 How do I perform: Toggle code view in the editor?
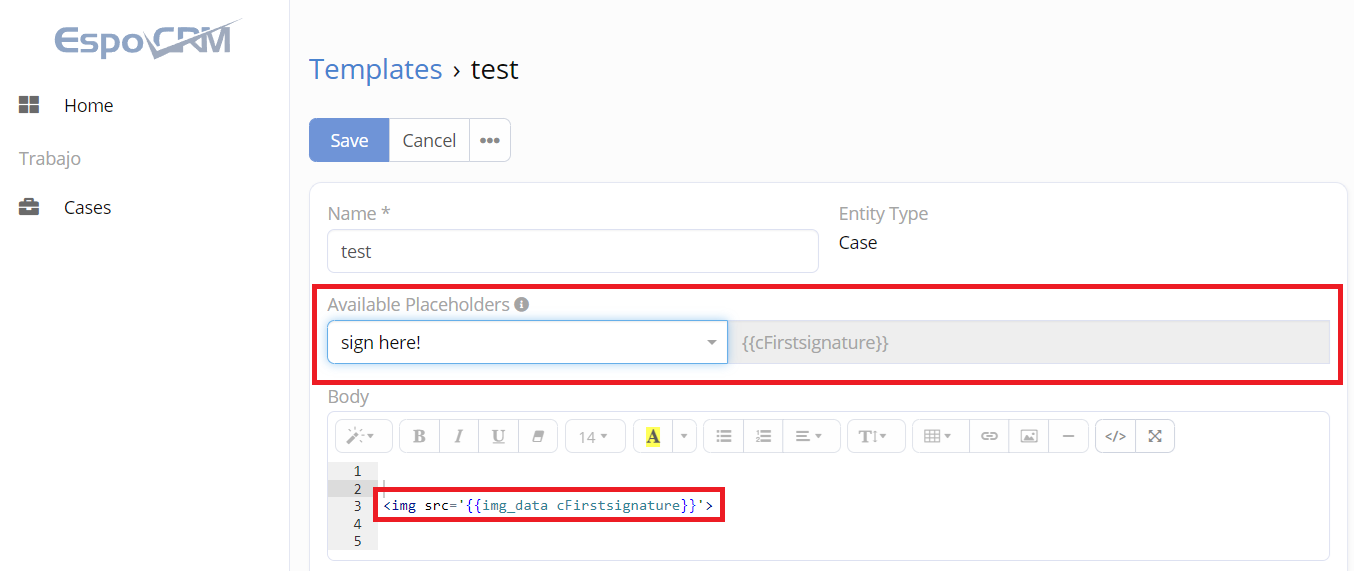(x=1116, y=436)
